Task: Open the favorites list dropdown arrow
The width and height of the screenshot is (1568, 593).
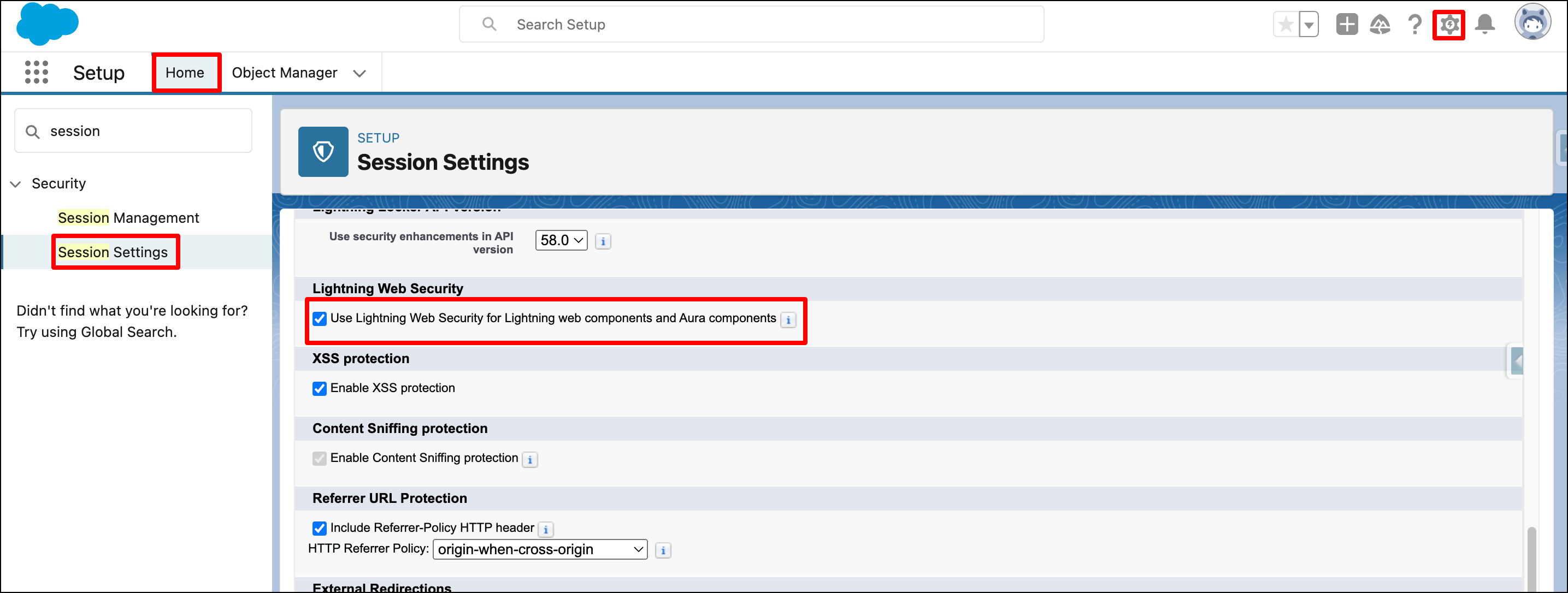Action: pos(1308,25)
